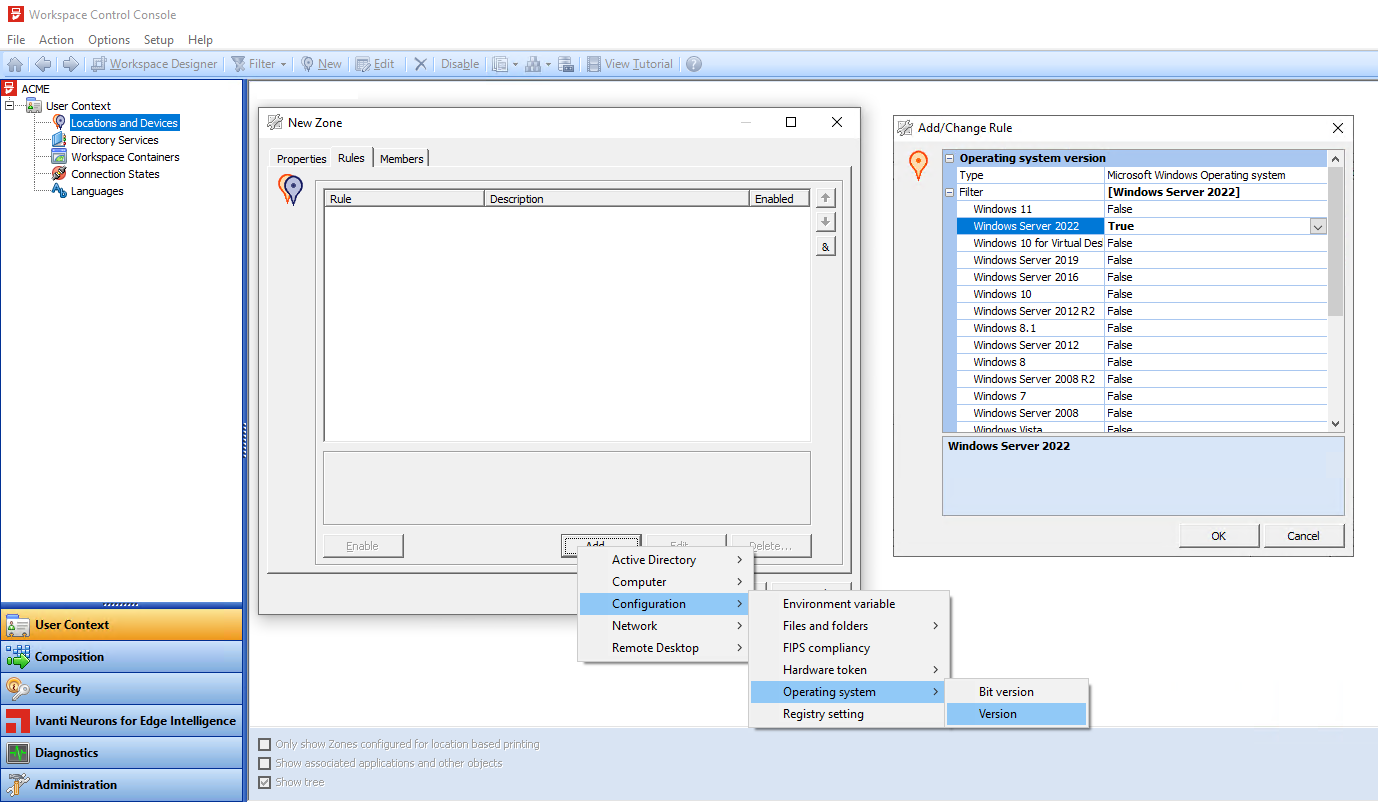Collapse Operating system version section
The width and height of the screenshot is (1378, 802).
pos(950,158)
